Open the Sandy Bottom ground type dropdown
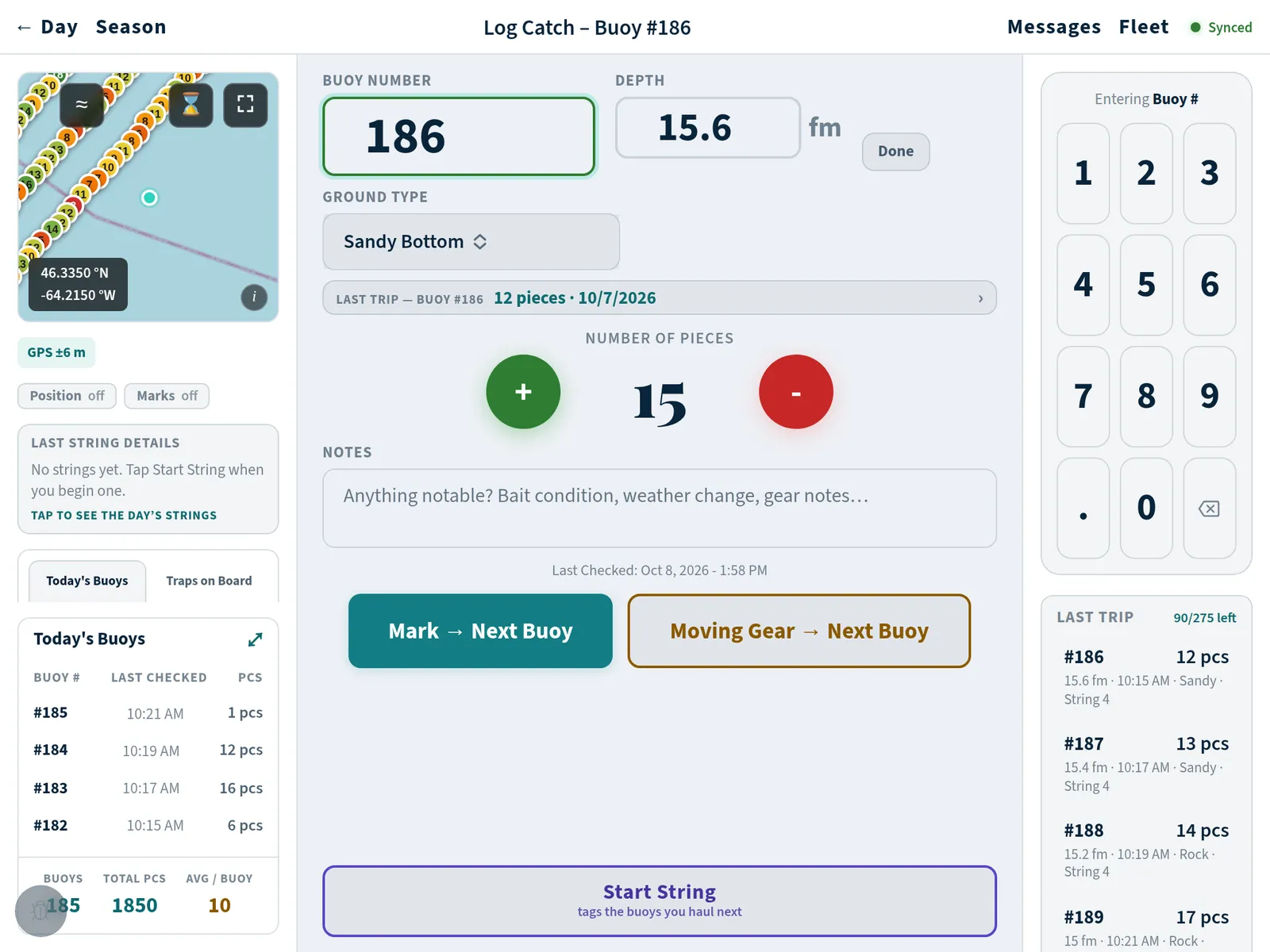The width and height of the screenshot is (1270, 952). [471, 242]
